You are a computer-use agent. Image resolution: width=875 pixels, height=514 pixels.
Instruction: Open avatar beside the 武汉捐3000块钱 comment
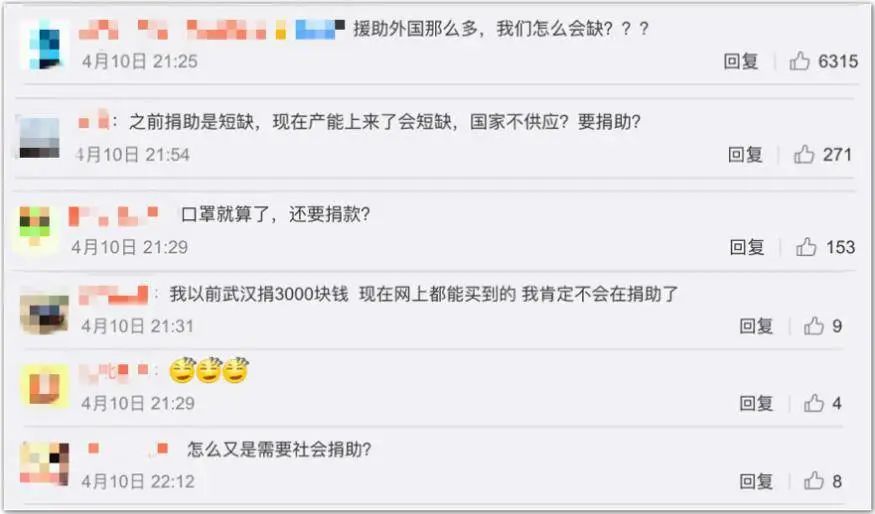click(44, 313)
